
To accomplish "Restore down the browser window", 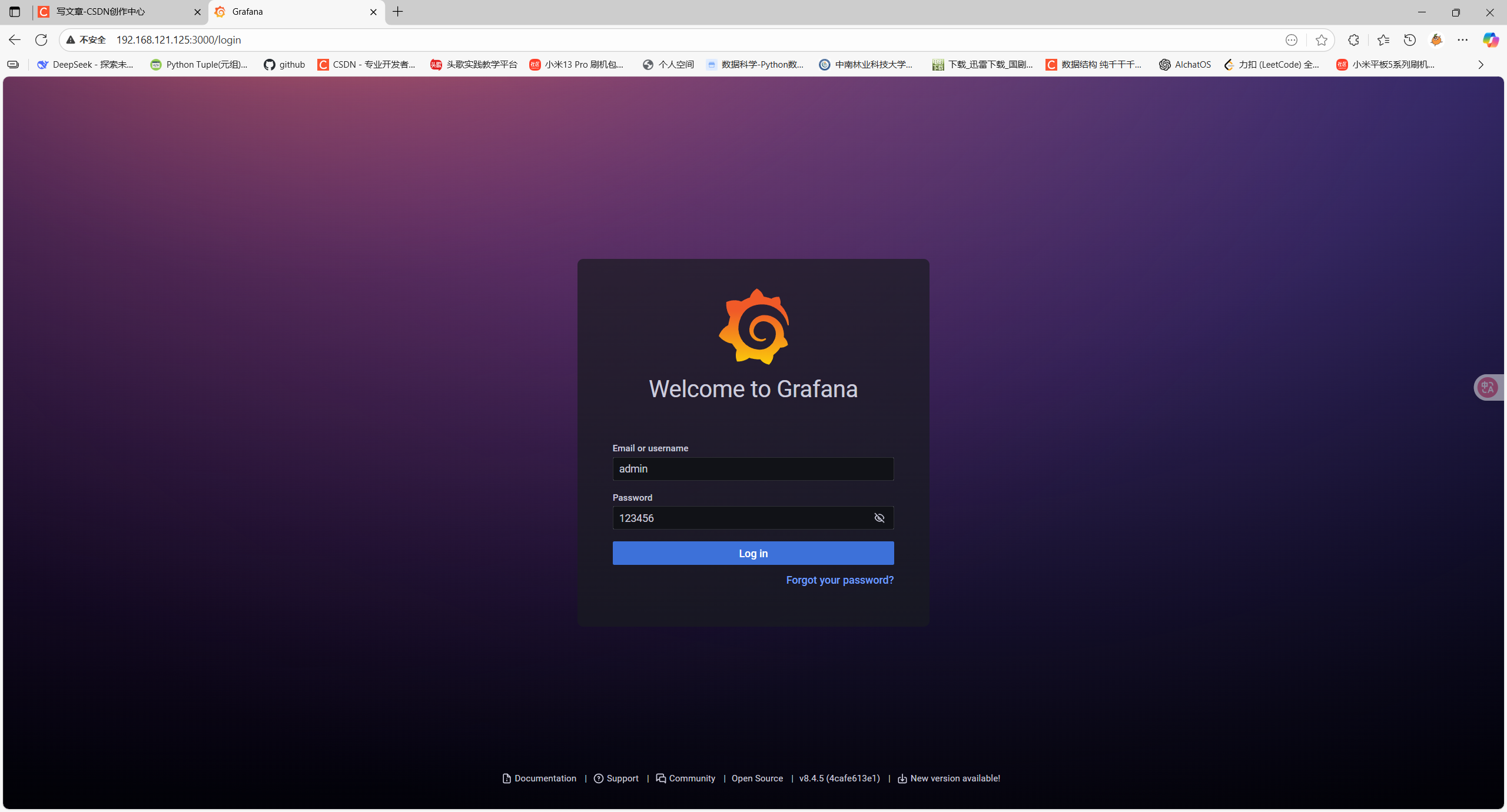I will tap(1456, 12).
